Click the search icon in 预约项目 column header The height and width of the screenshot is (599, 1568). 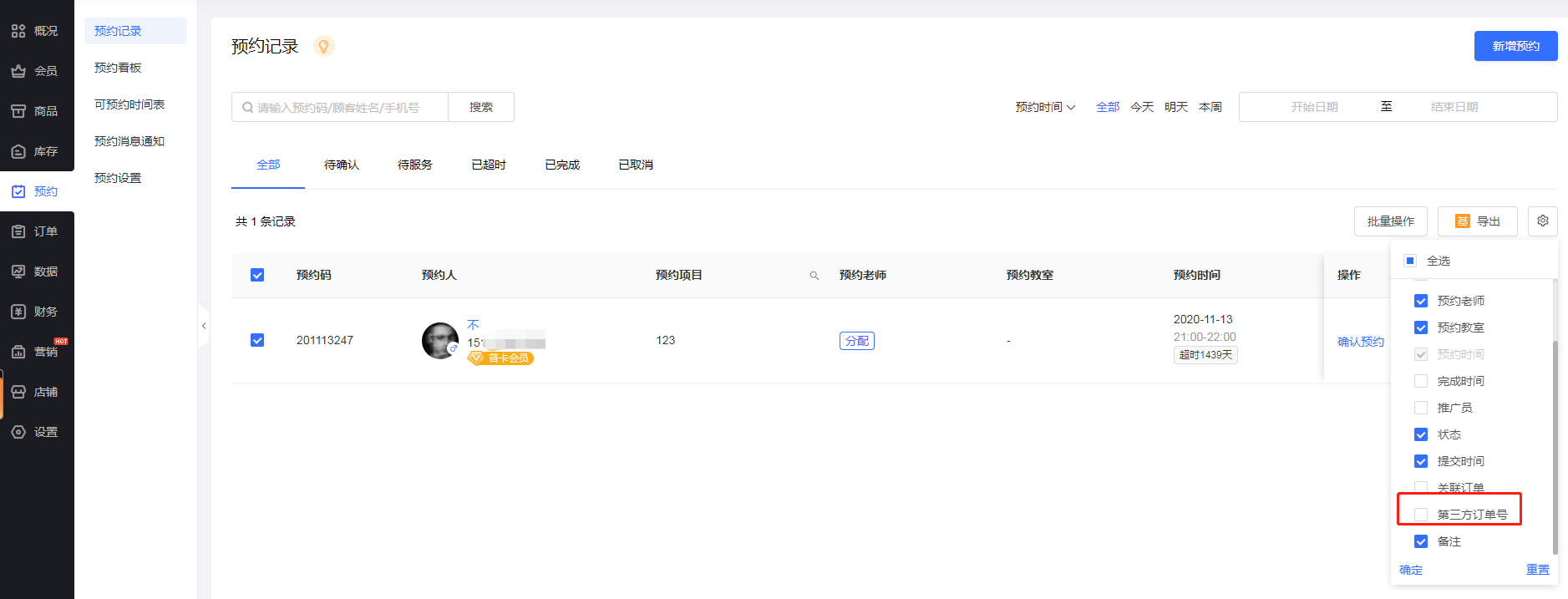pos(814,276)
